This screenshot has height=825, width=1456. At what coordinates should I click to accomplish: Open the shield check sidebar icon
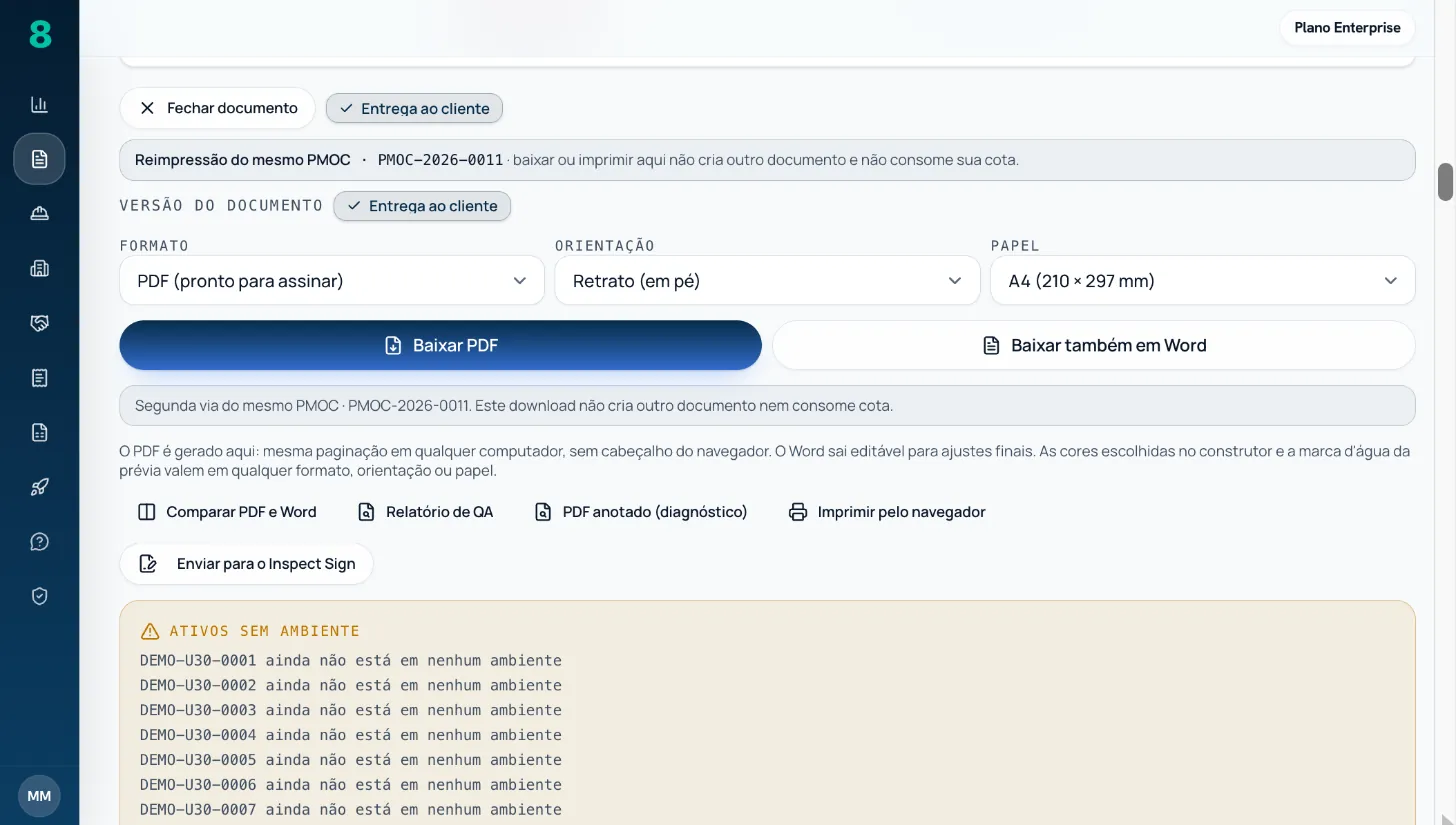39,596
